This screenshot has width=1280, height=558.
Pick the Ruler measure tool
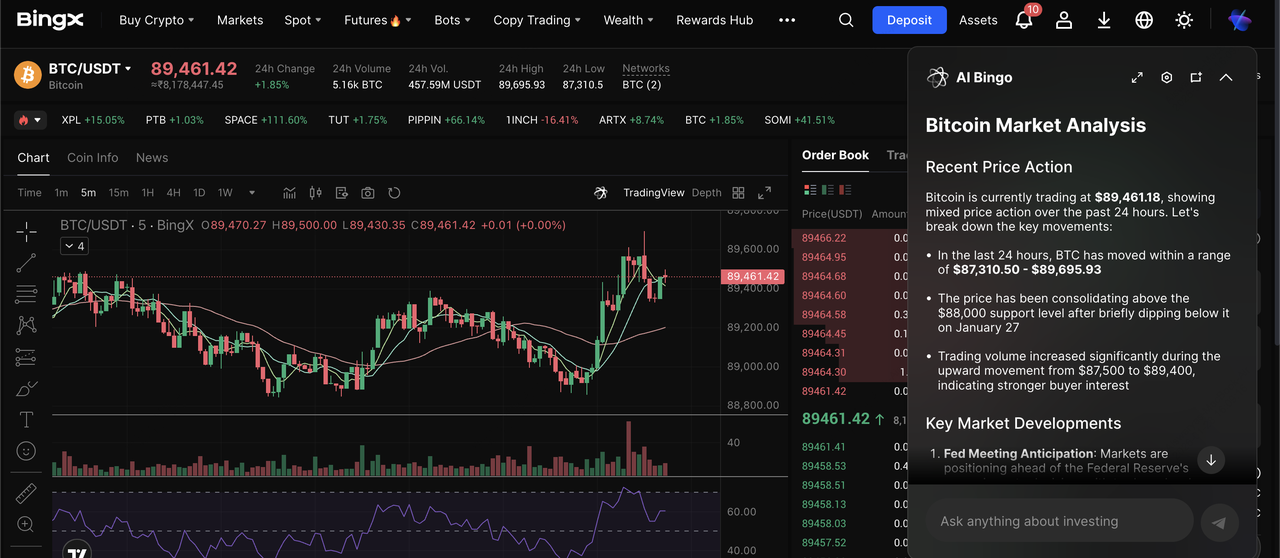point(26,493)
